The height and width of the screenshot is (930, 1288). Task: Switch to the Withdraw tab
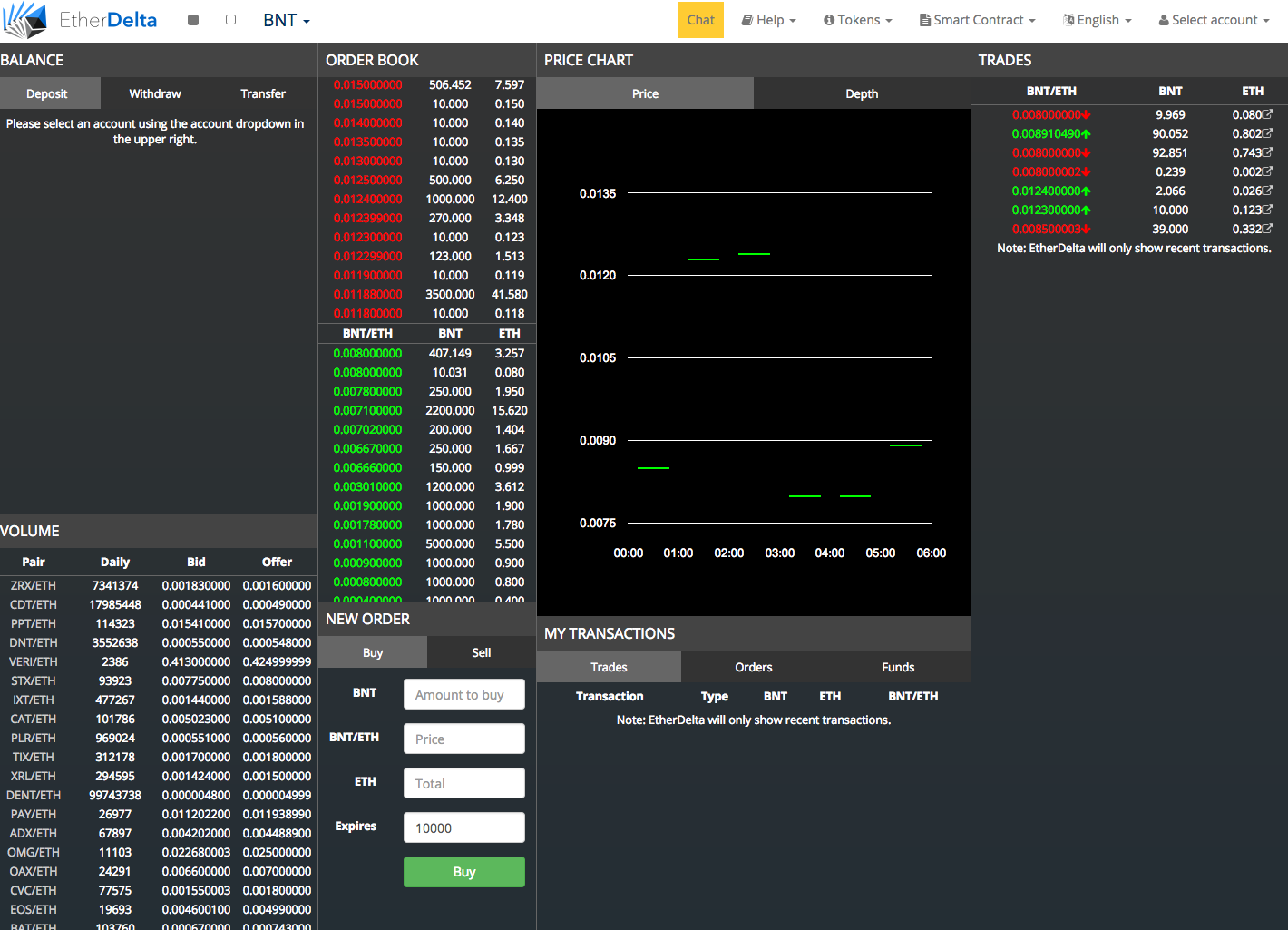pyautogui.click(x=155, y=93)
